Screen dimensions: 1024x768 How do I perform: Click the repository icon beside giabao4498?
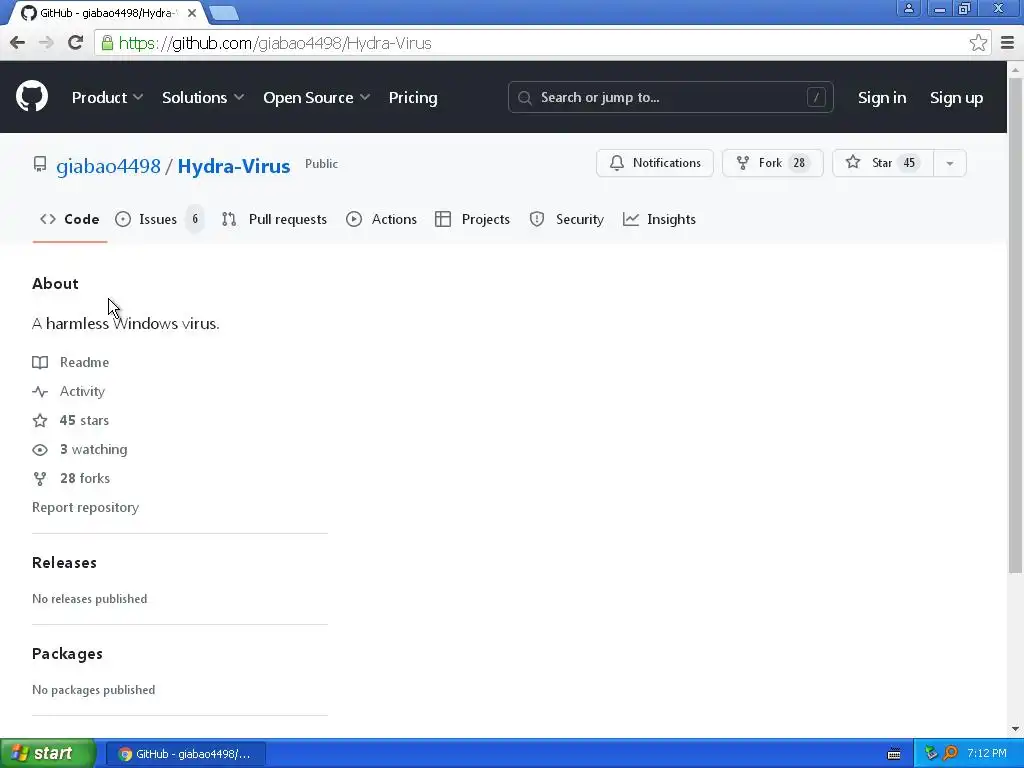40,164
